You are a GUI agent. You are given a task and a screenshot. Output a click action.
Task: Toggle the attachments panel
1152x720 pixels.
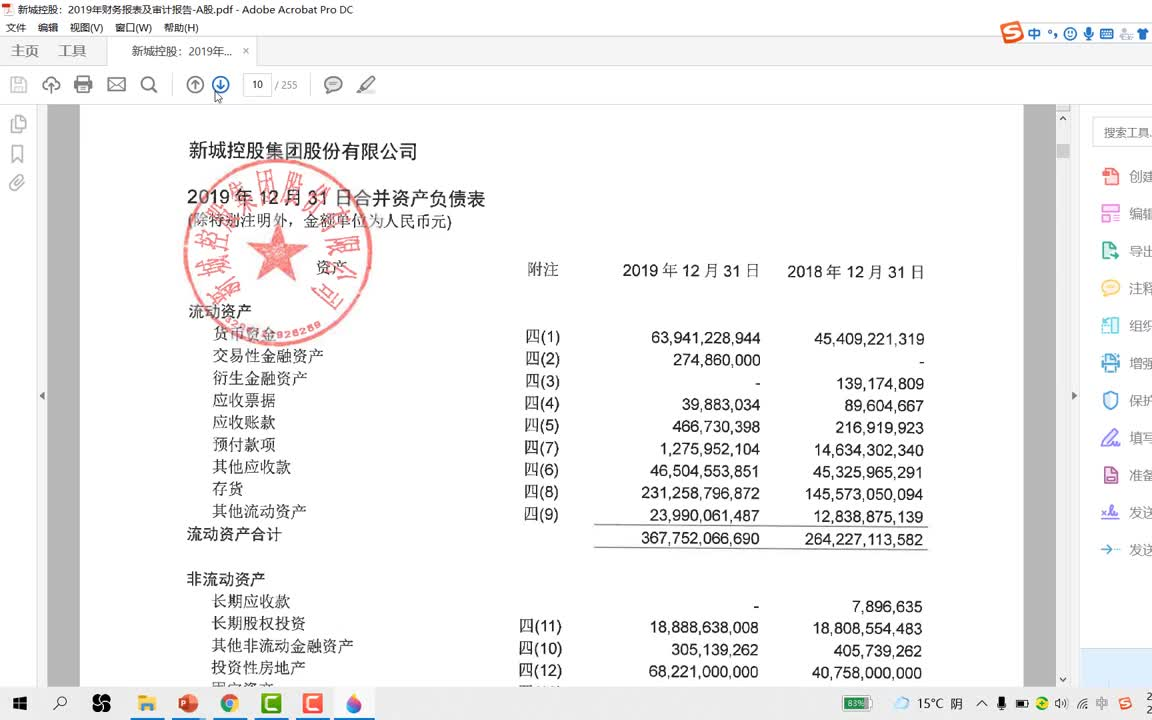click(18, 183)
